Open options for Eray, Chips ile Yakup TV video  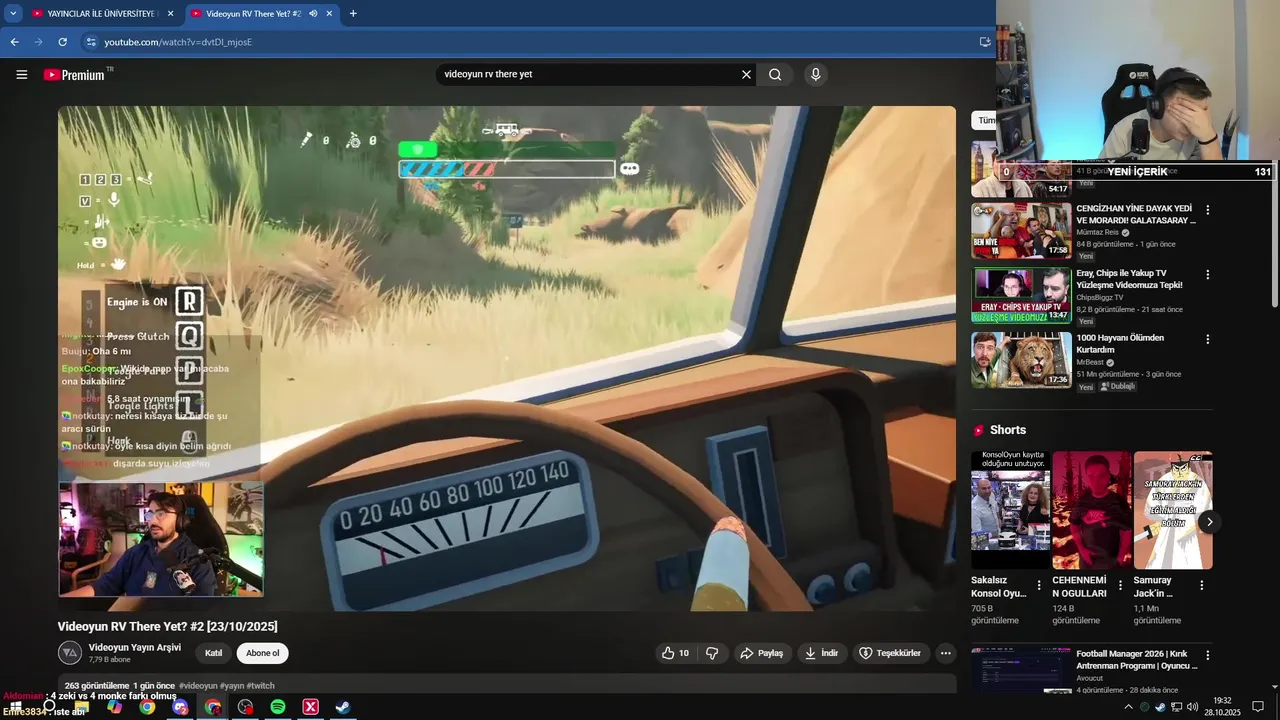[1207, 275]
